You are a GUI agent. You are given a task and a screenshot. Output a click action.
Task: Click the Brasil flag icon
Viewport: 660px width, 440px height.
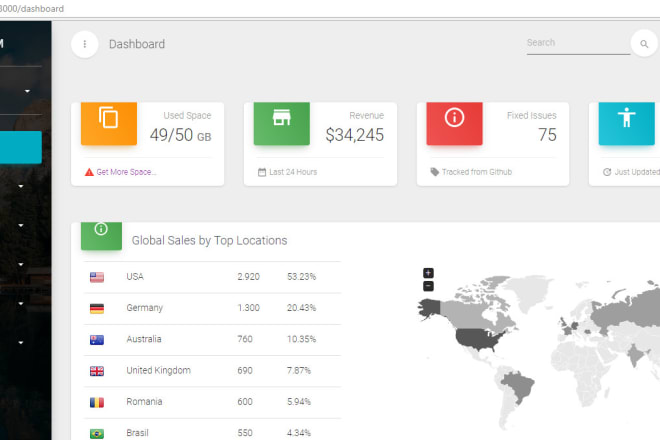97,433
